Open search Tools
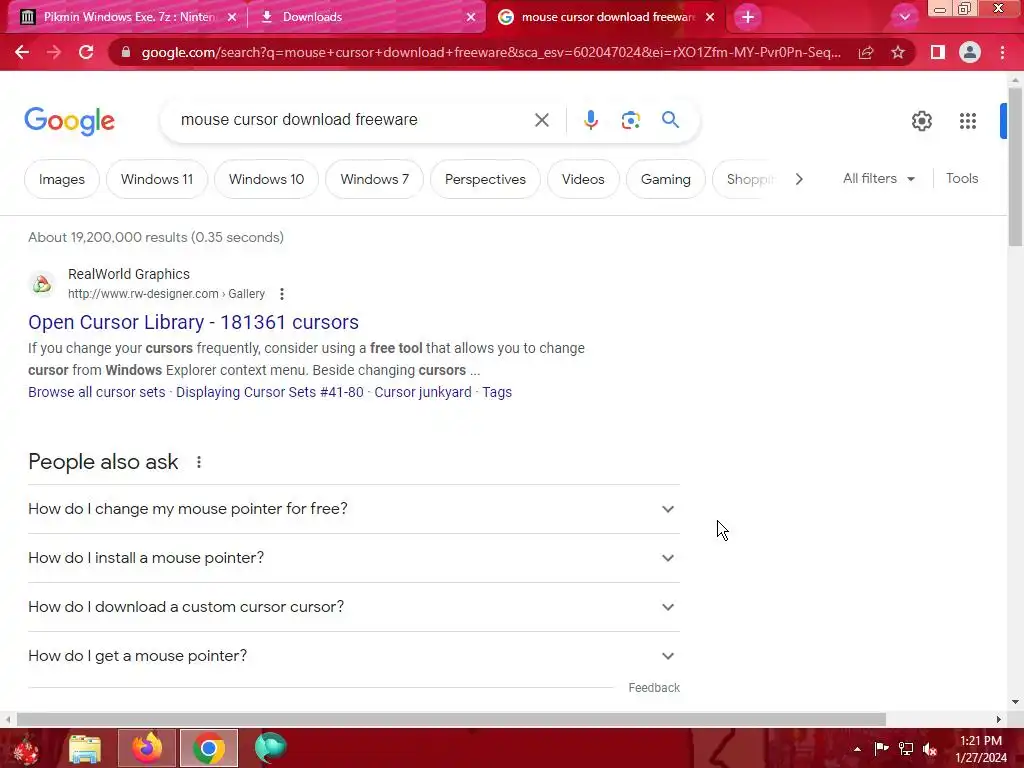Screen dimensions: 1024x768 (962, 178)
